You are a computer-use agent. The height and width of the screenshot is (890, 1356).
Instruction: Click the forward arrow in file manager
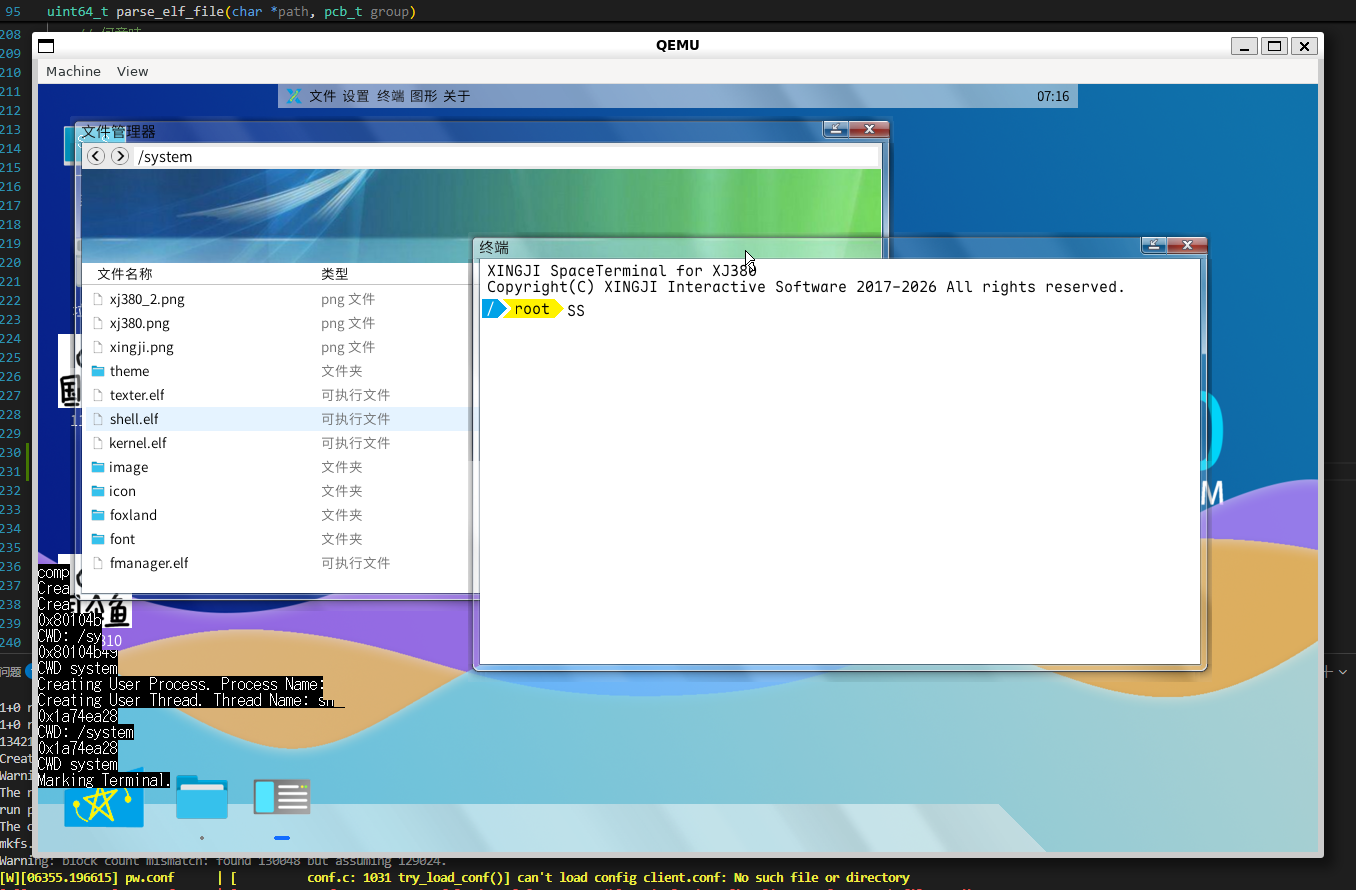(x=120, y=156)
